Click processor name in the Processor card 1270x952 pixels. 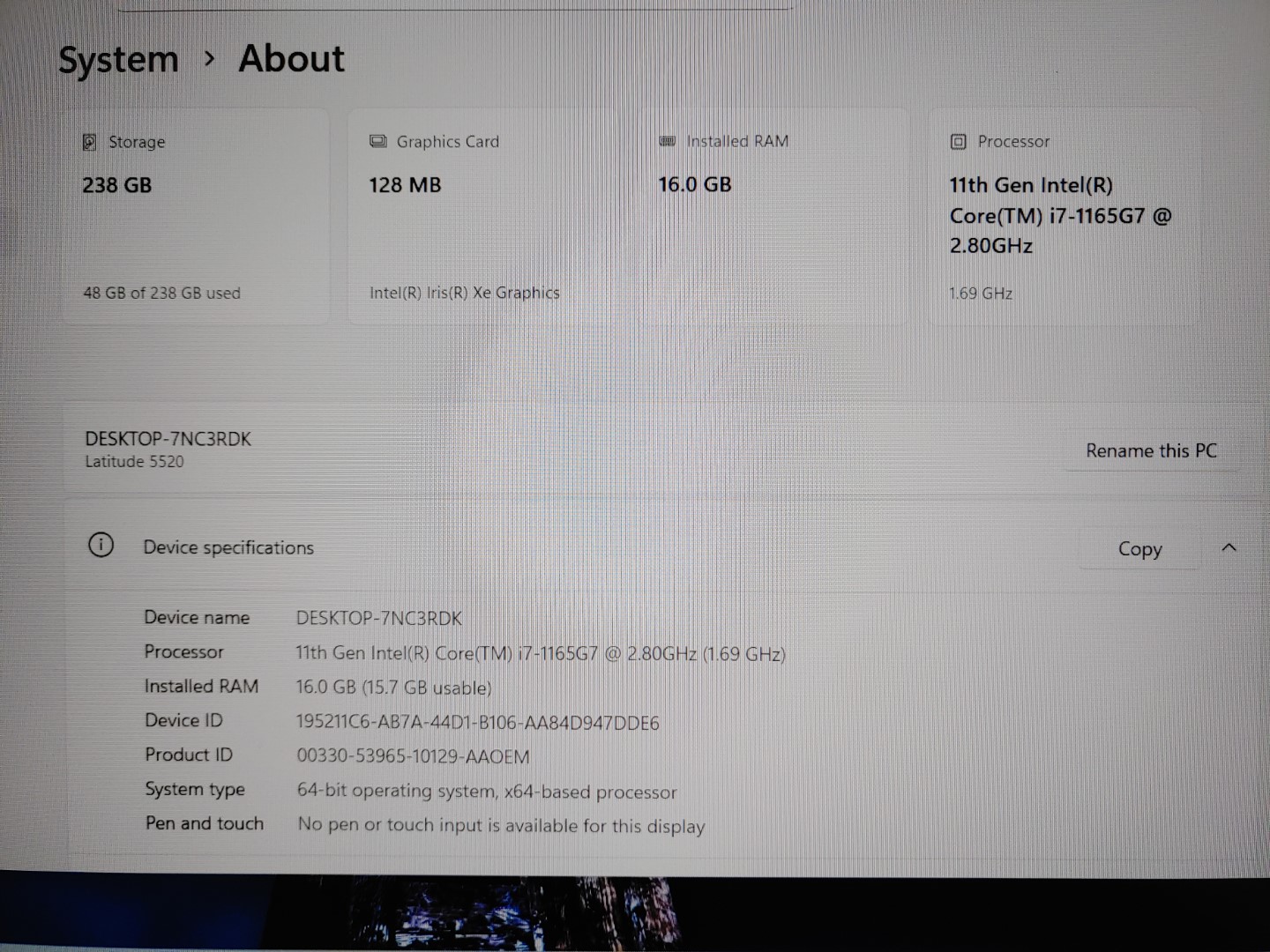1058,215
